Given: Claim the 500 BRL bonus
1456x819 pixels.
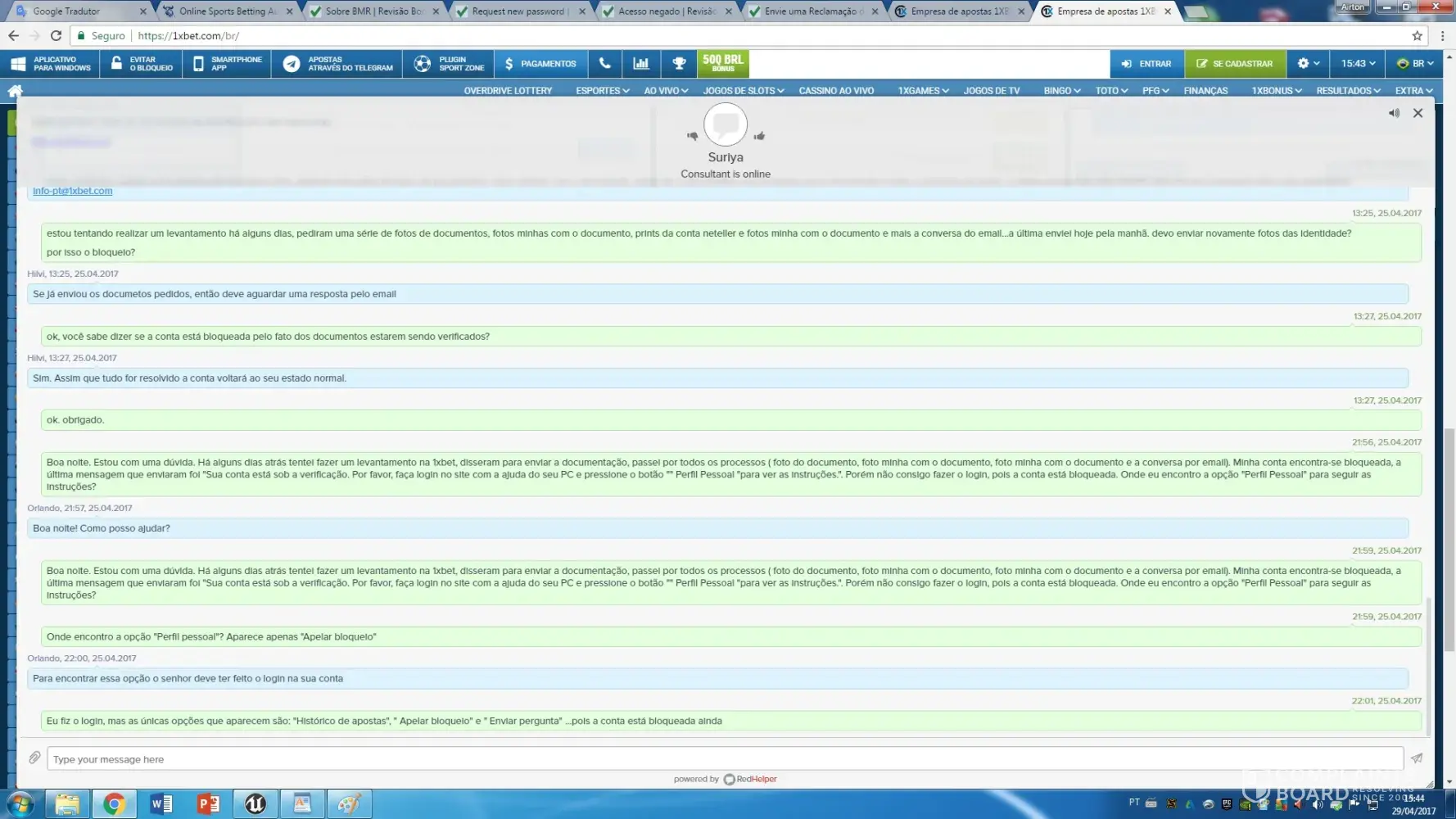Looking at the screenshot, I should click(723, 64).
